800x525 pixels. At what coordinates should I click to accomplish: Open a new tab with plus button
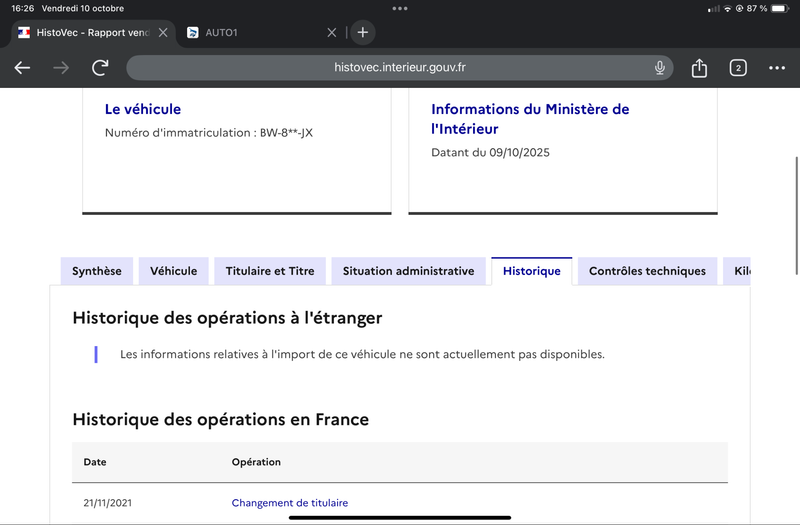(362, 32)
